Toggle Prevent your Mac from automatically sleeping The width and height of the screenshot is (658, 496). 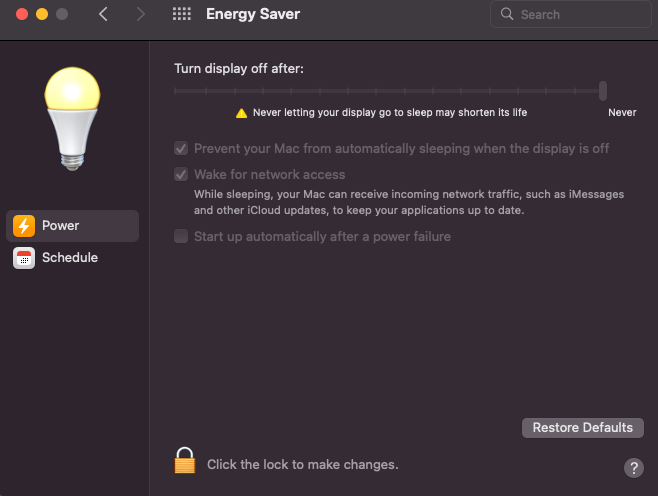point(181,149)
